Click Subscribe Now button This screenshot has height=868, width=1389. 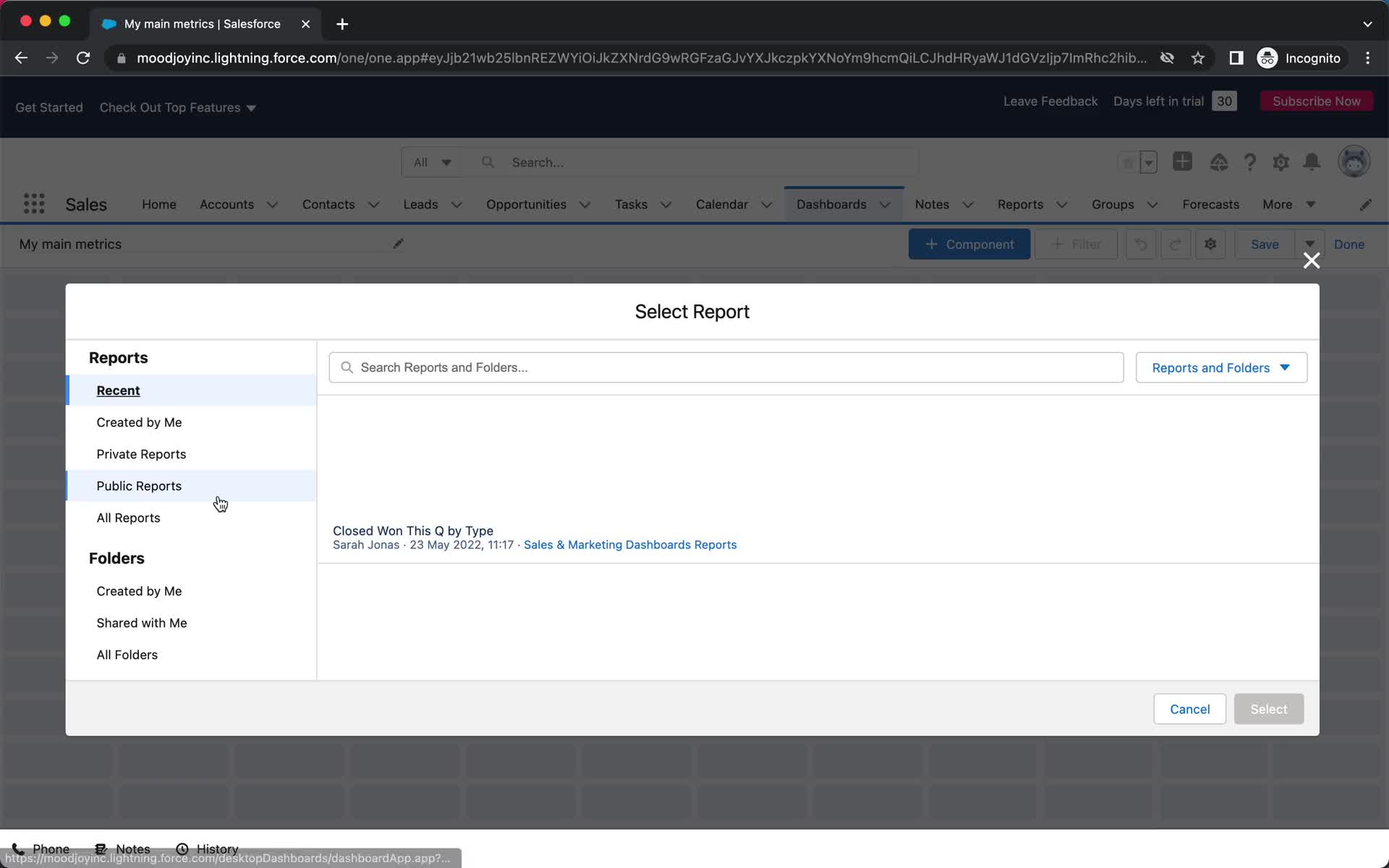click(x=1316, y=101)
